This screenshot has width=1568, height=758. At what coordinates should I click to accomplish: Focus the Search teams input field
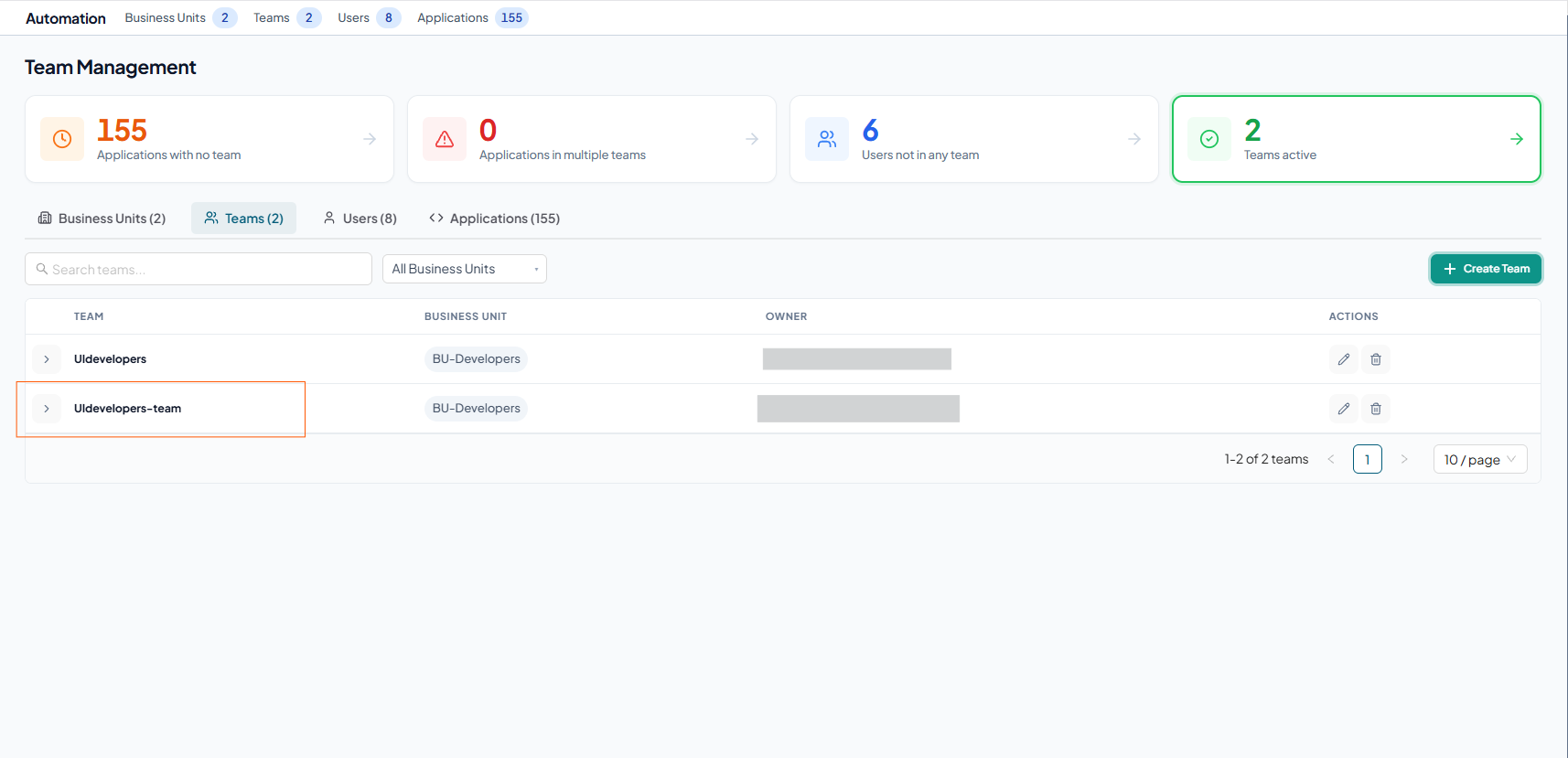click(199, 269)
